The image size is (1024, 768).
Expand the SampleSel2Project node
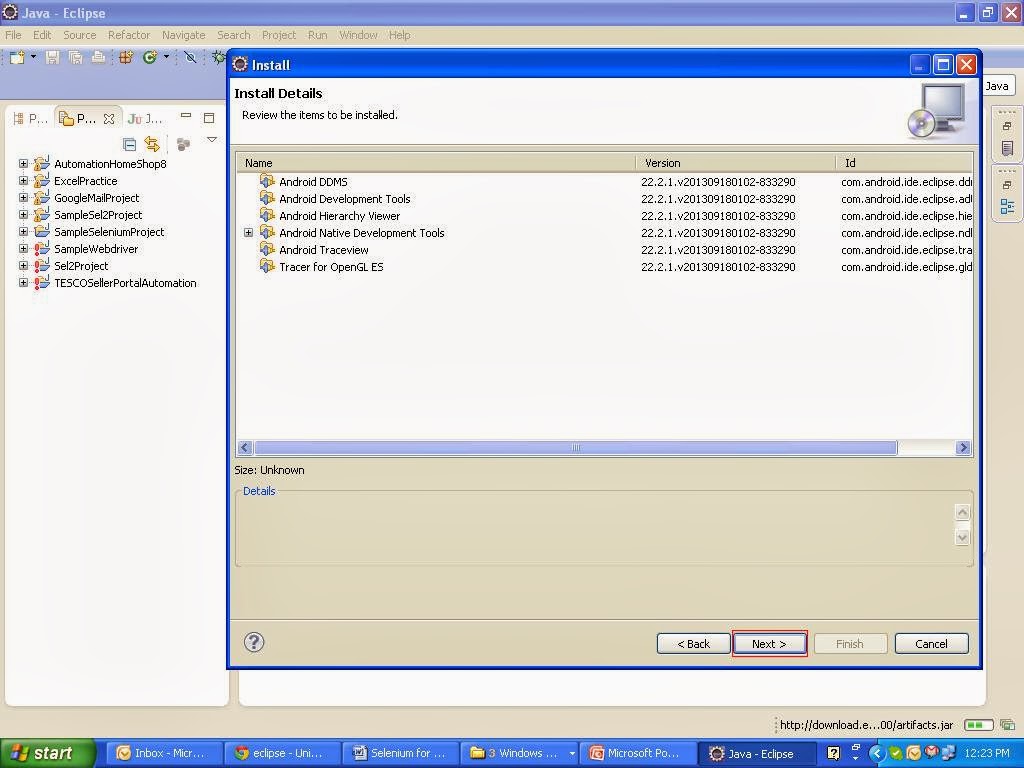coord(24,214)
